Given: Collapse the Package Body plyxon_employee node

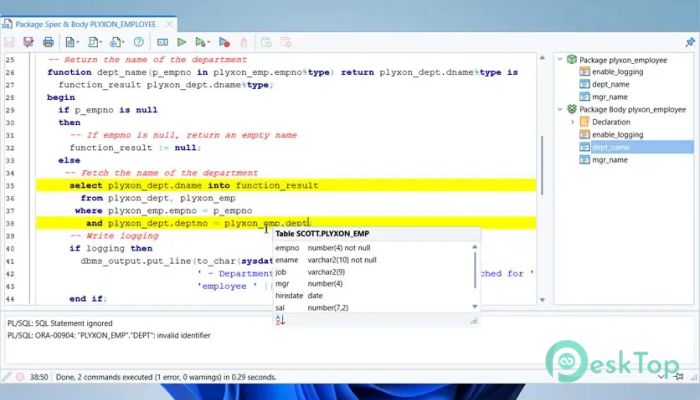Looking at the screenshot, I should click(x=560, y=109).
